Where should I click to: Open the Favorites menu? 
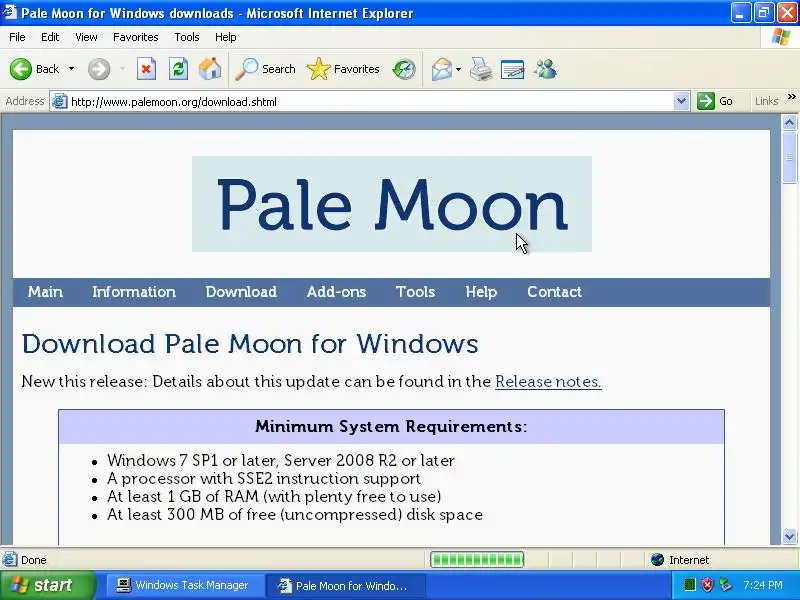pyautogui.click(x=136, y=37)
